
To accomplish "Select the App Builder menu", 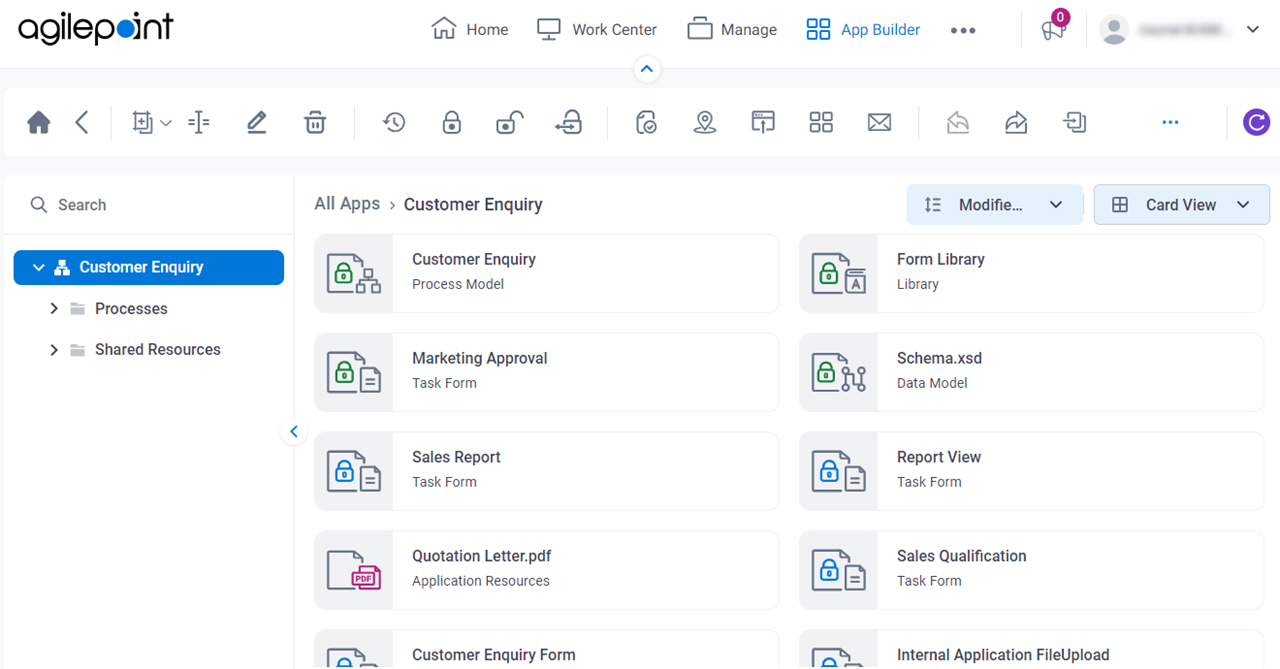I will 863,29.
